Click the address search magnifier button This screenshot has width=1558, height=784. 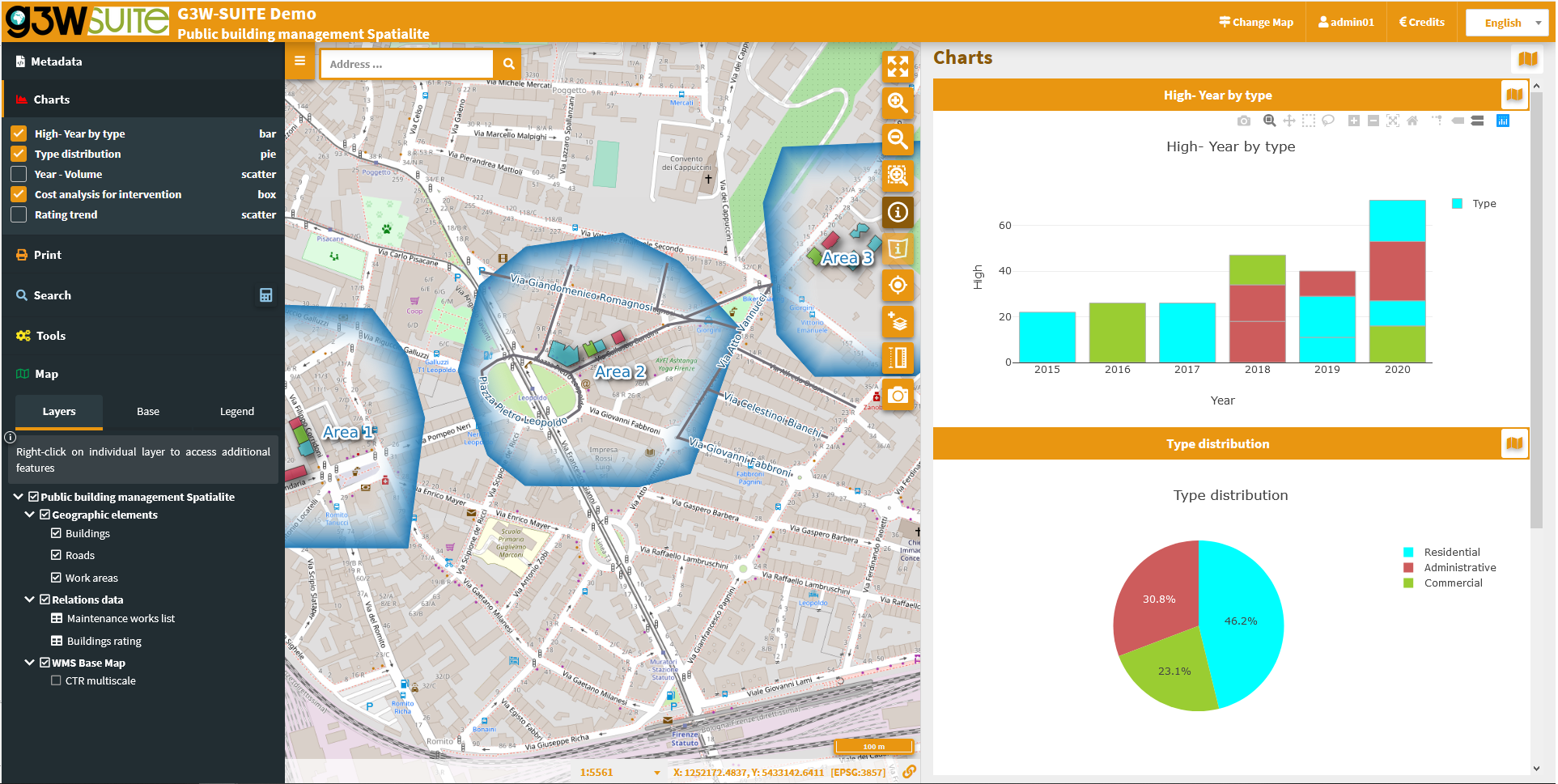508,64
